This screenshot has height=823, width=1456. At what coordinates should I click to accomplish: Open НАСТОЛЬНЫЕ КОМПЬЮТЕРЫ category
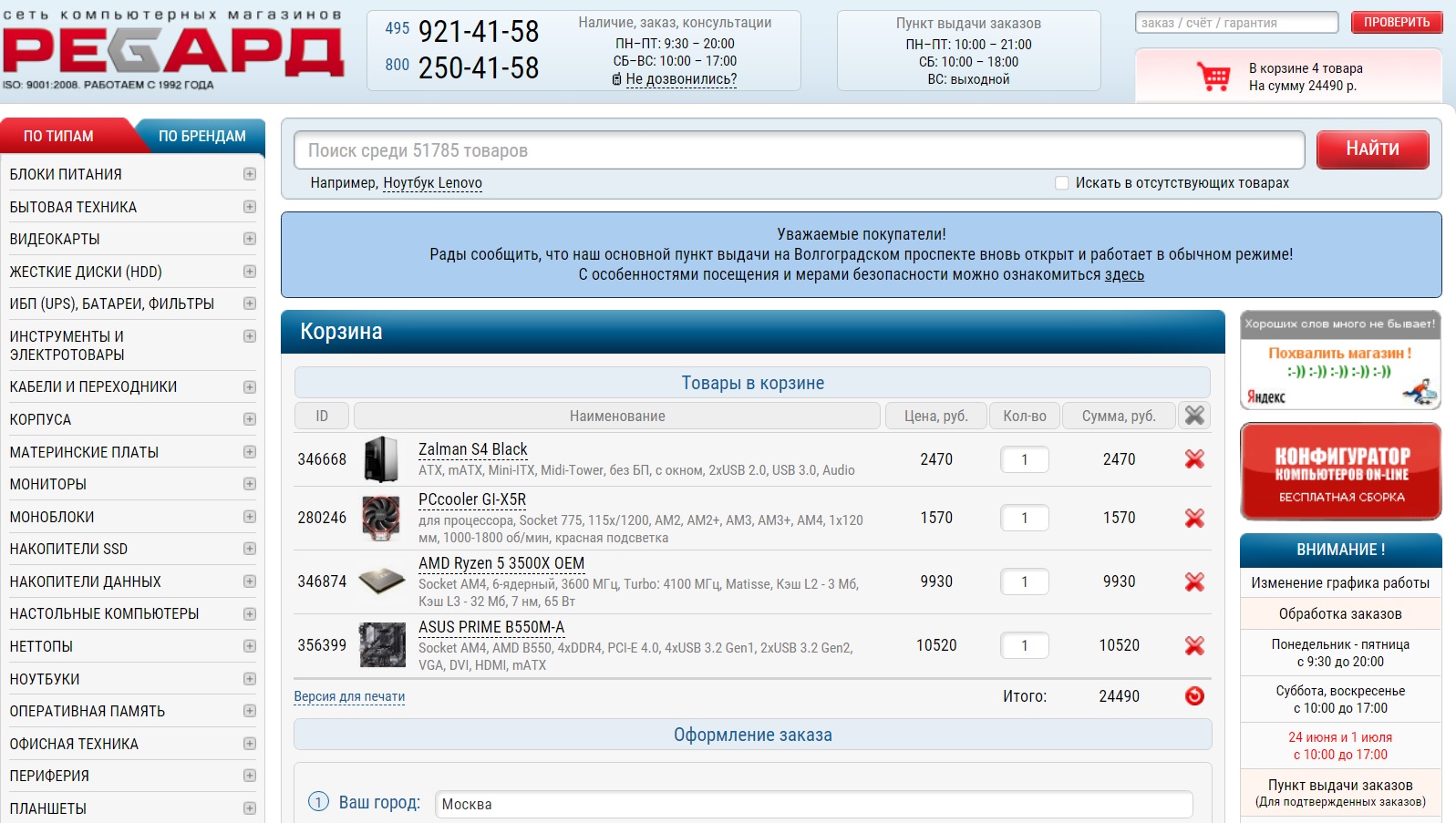[104, 614]
